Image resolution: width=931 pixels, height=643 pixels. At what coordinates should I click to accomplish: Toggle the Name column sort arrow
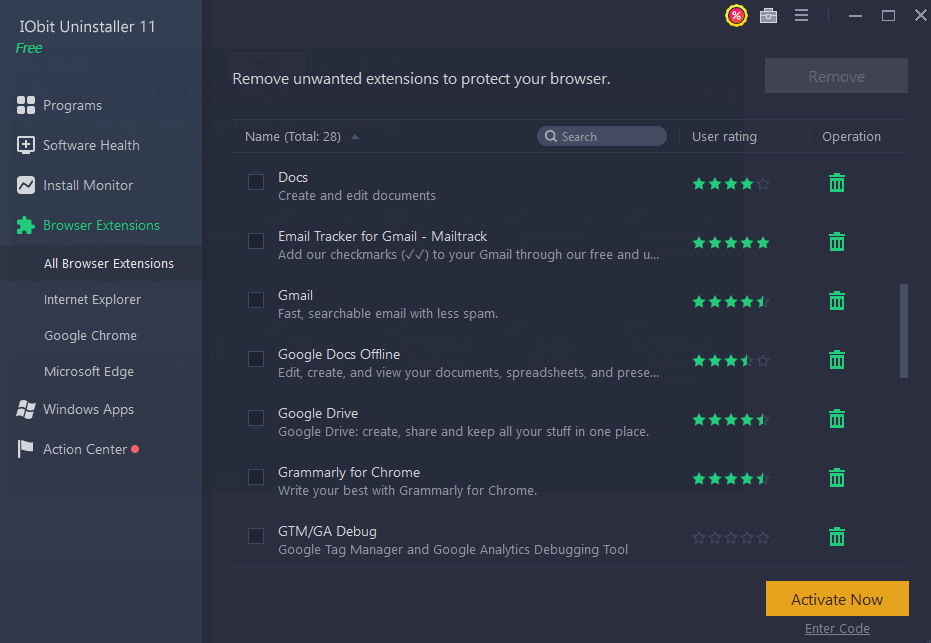(x=355, y=137)
